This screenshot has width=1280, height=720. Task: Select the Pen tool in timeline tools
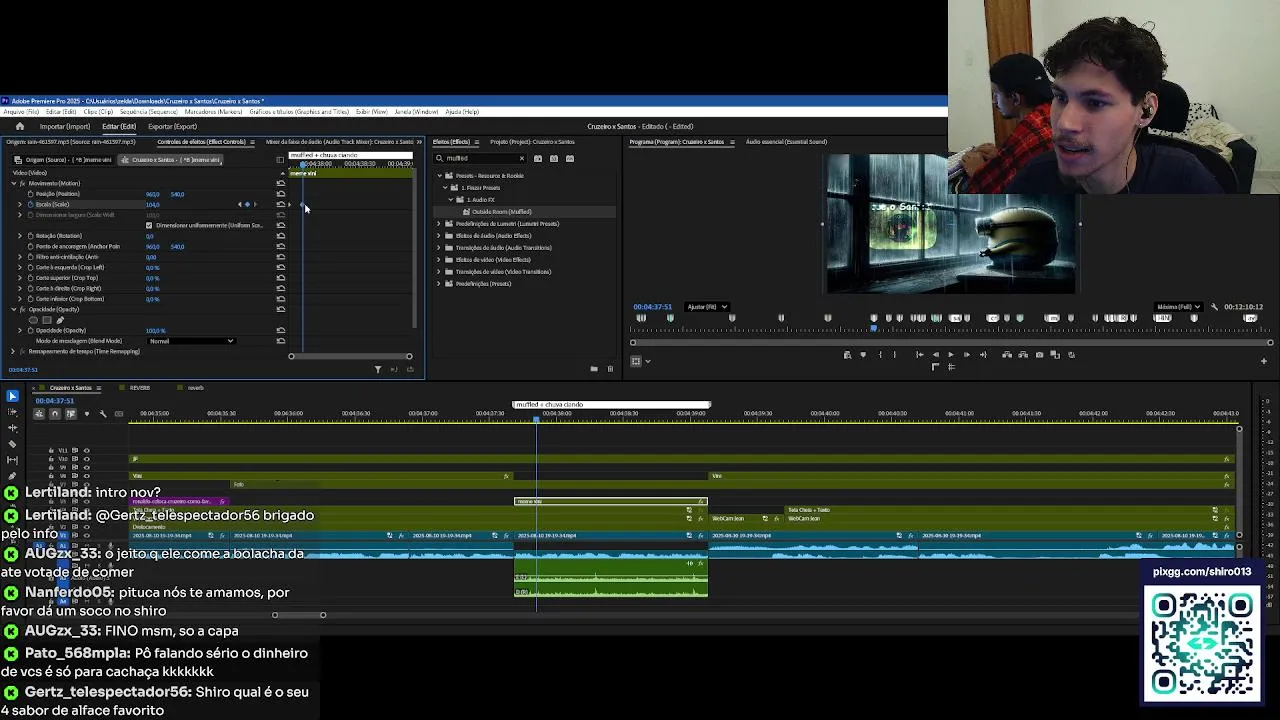pos(12,475)
